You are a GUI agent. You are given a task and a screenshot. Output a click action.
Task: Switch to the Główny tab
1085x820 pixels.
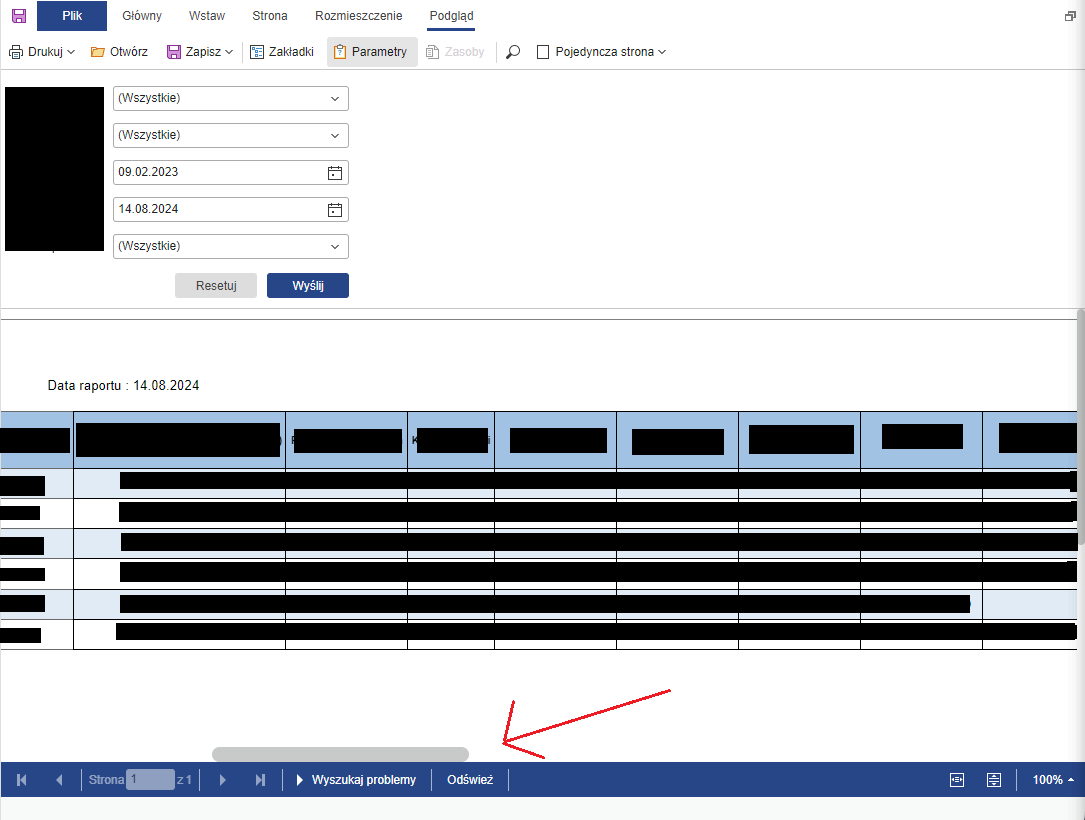[x=142, y=16]
